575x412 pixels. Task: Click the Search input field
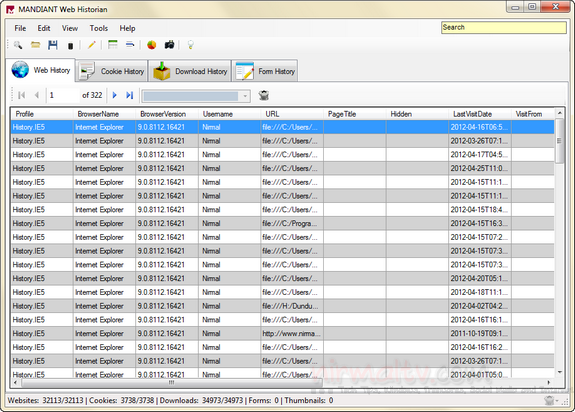[x=504, y=27]
